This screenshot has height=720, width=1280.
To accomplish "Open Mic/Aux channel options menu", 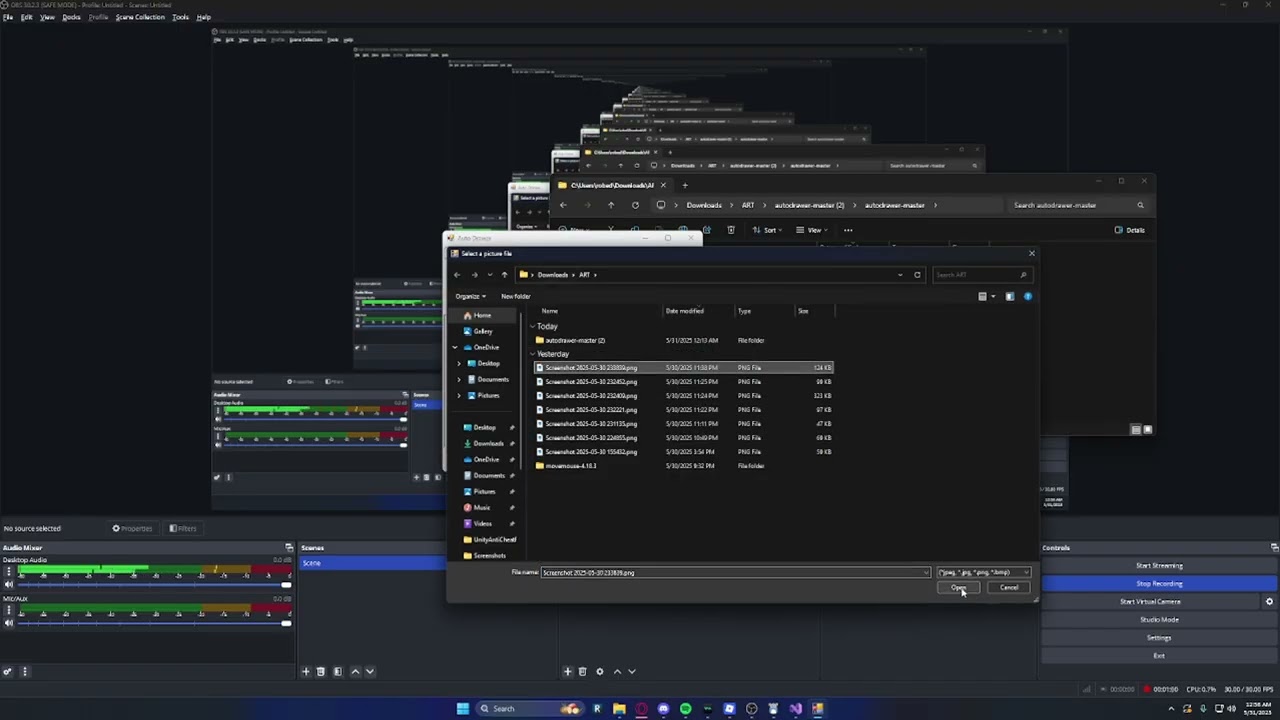I will [9, 610].
